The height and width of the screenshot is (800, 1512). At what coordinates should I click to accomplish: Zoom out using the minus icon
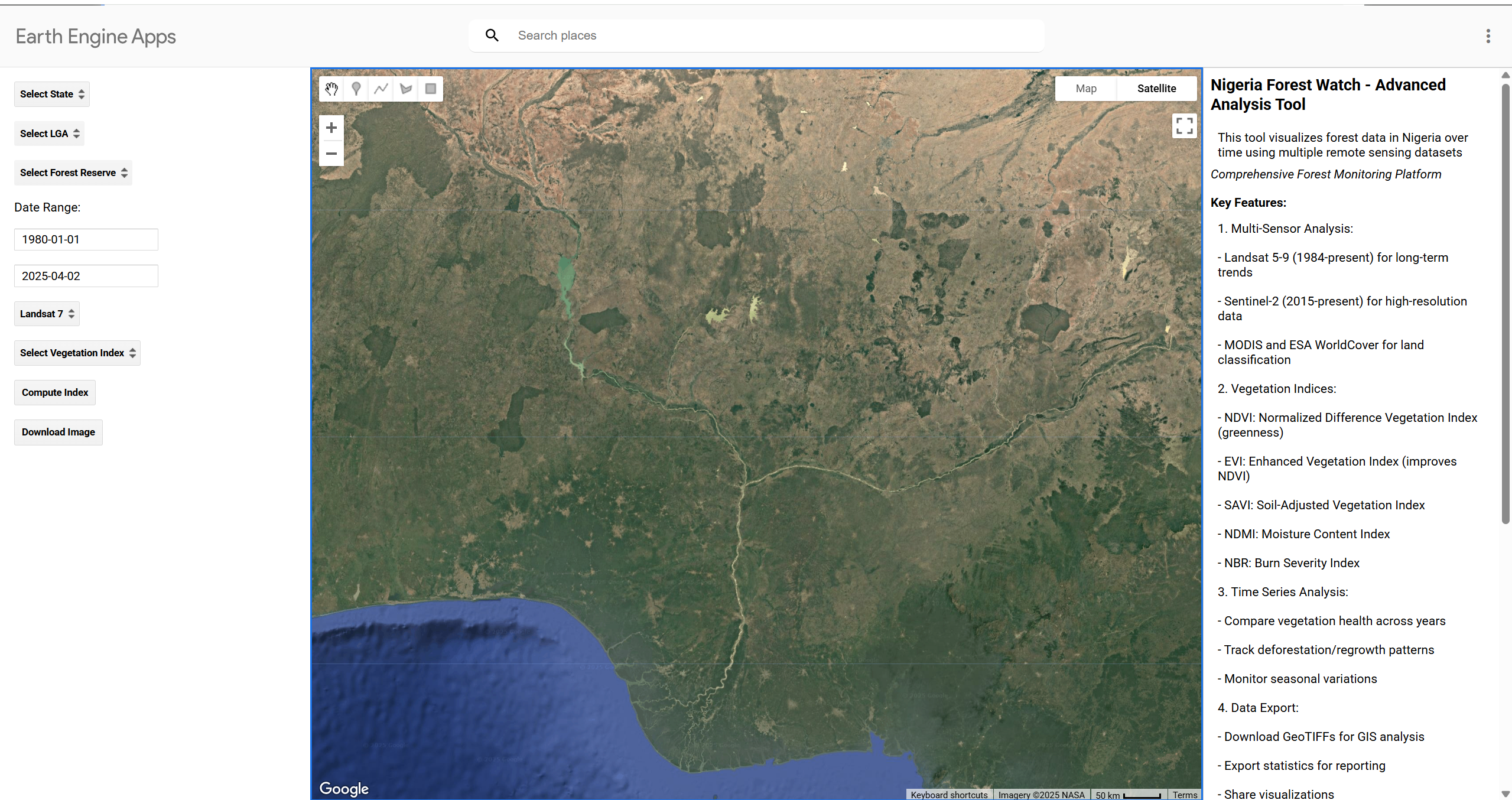pos(331,153)
